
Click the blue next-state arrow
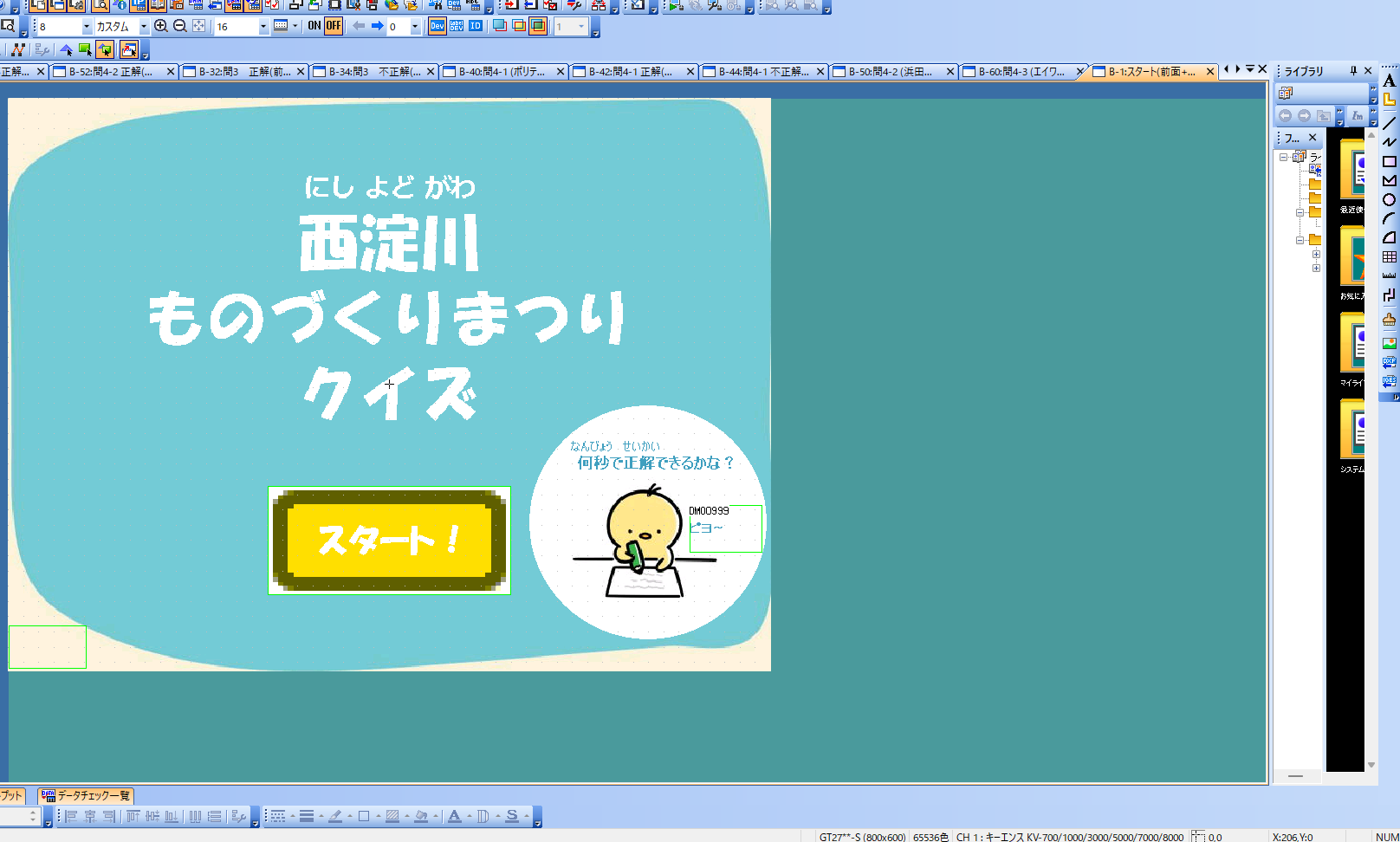click(x=378, y=26)
